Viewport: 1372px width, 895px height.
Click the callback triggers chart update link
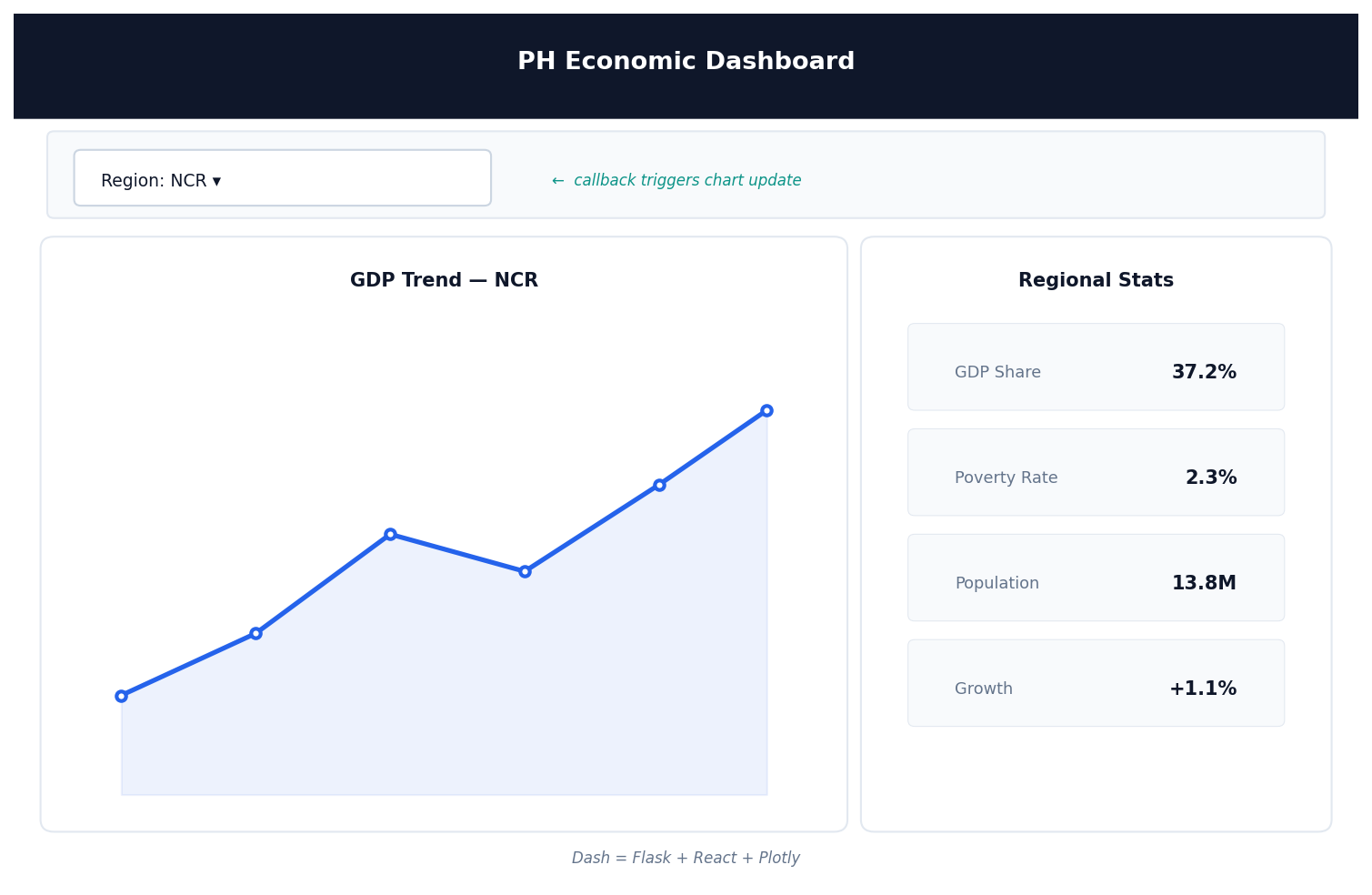point(676,179)
